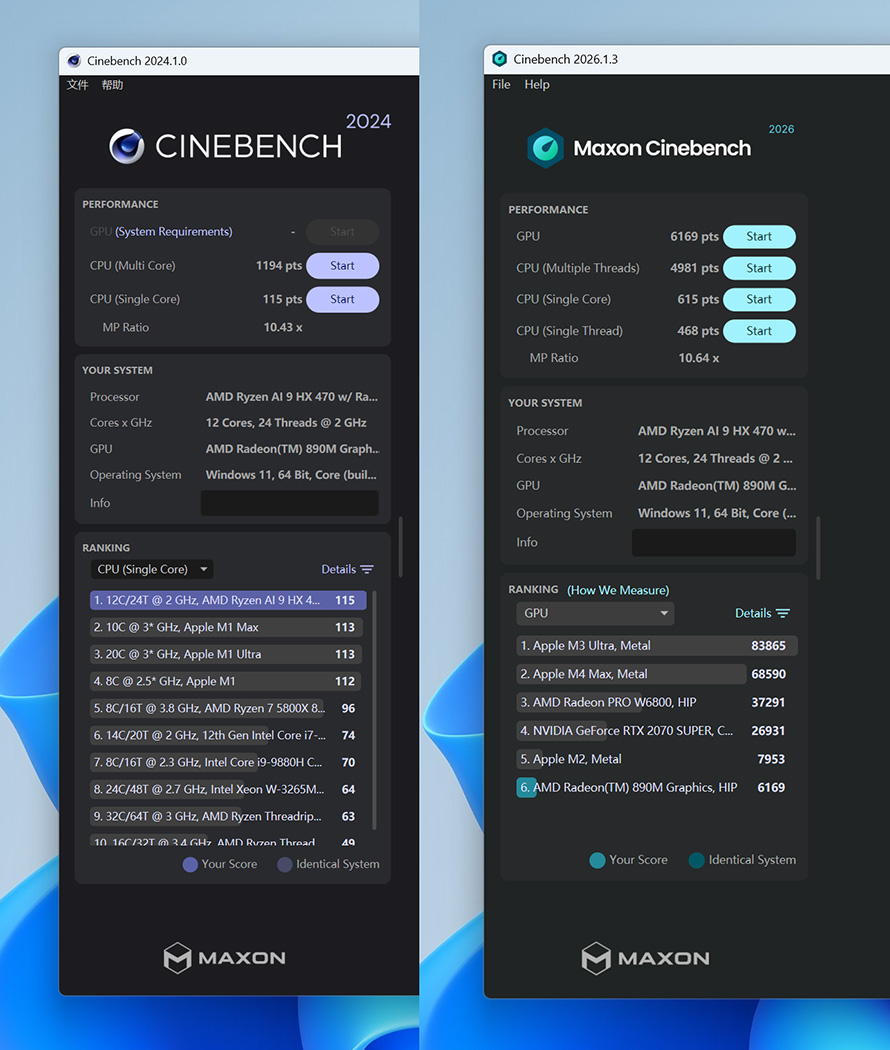
Task: Open the 帮助 menu in Cinebench 2024
Action: click(112, 85)
